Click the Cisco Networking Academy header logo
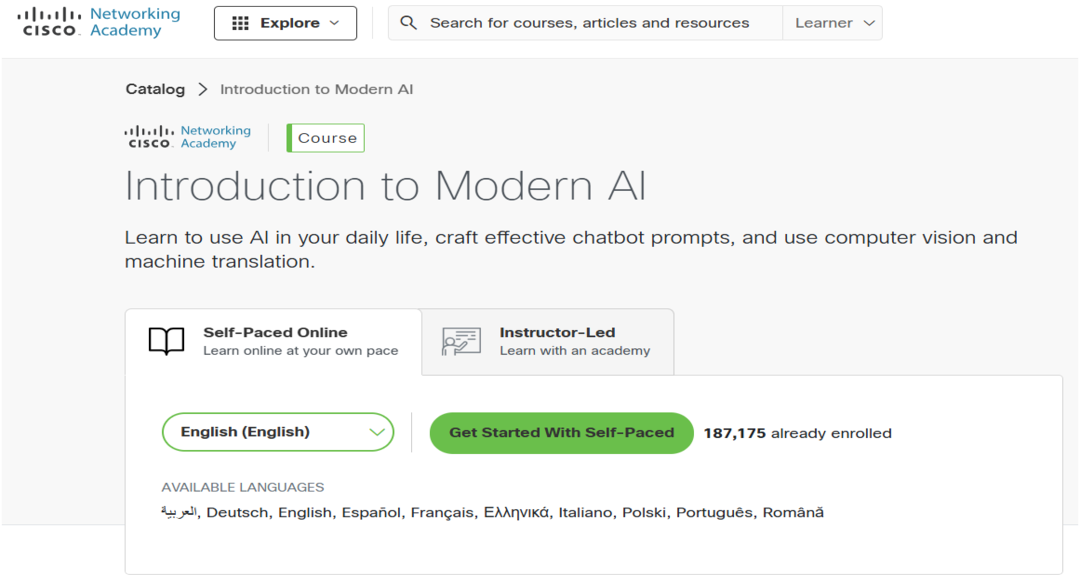The width and height of the screenshot is (1080, 580). 99,22
